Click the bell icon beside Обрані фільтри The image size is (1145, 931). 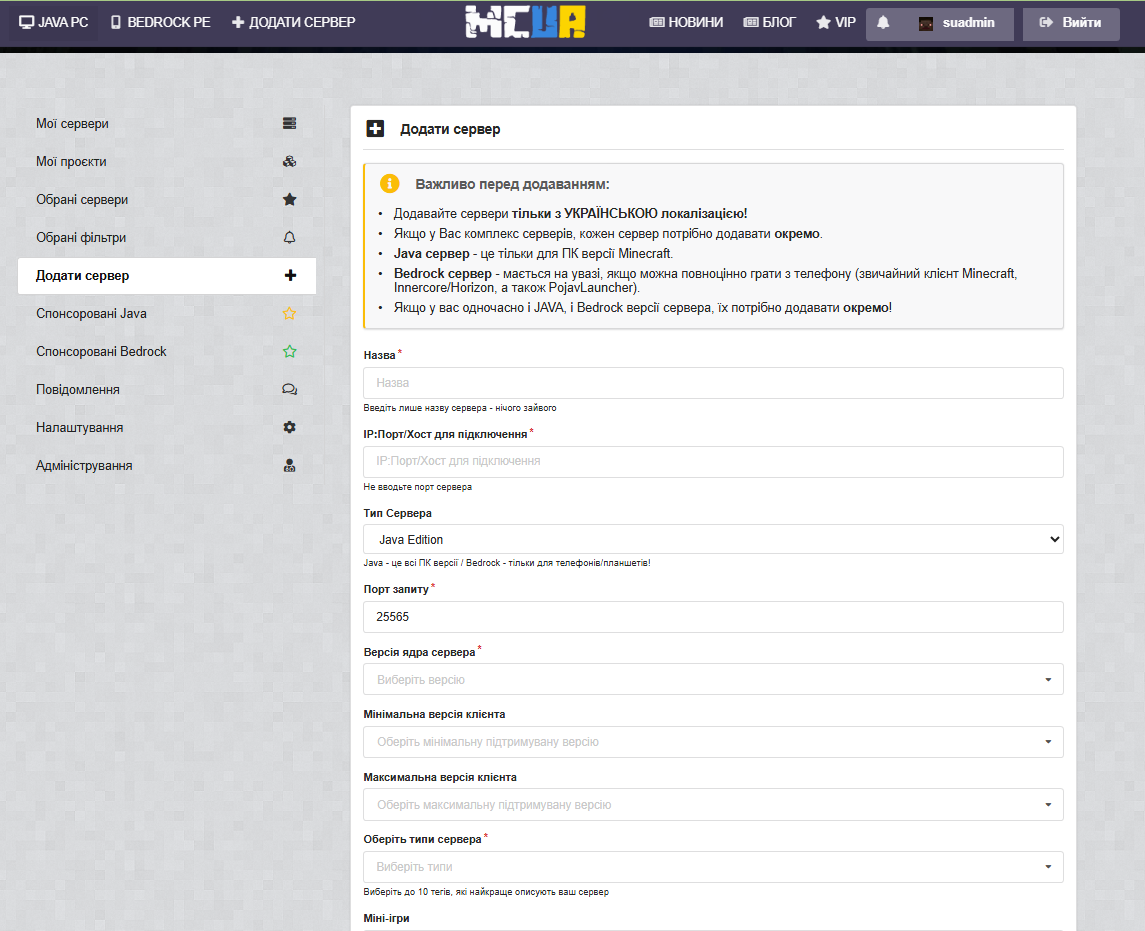point(289,238)
